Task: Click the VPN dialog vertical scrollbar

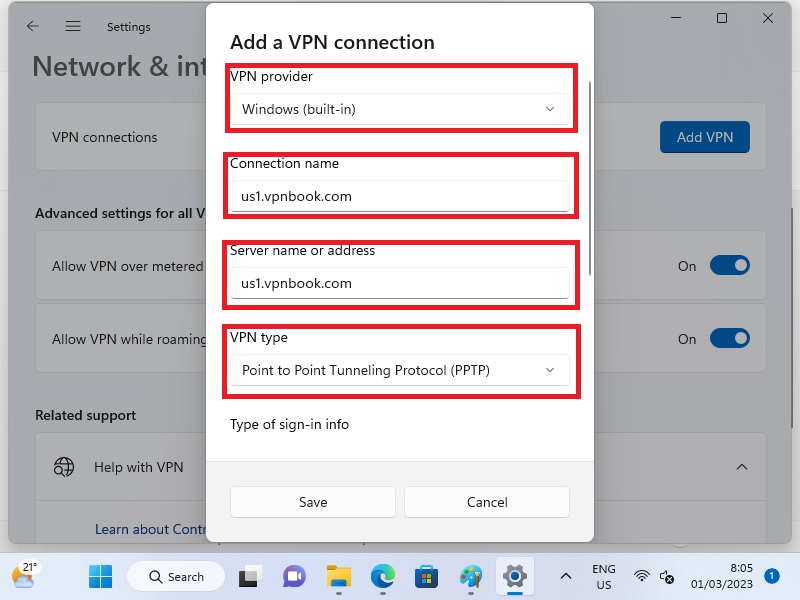Action: (x=591, y=180)
